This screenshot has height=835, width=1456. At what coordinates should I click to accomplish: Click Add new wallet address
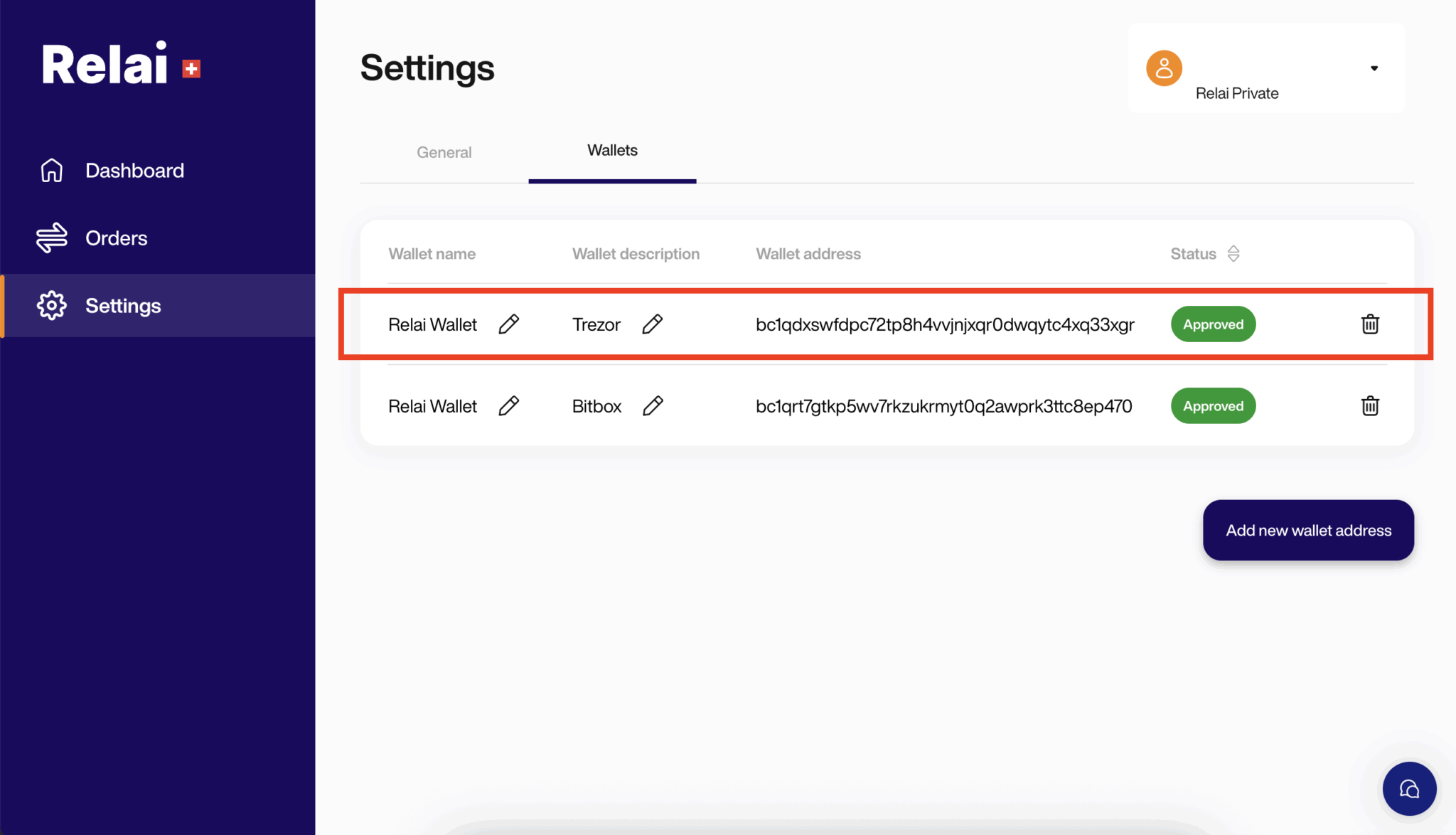tap(1307, 530)
